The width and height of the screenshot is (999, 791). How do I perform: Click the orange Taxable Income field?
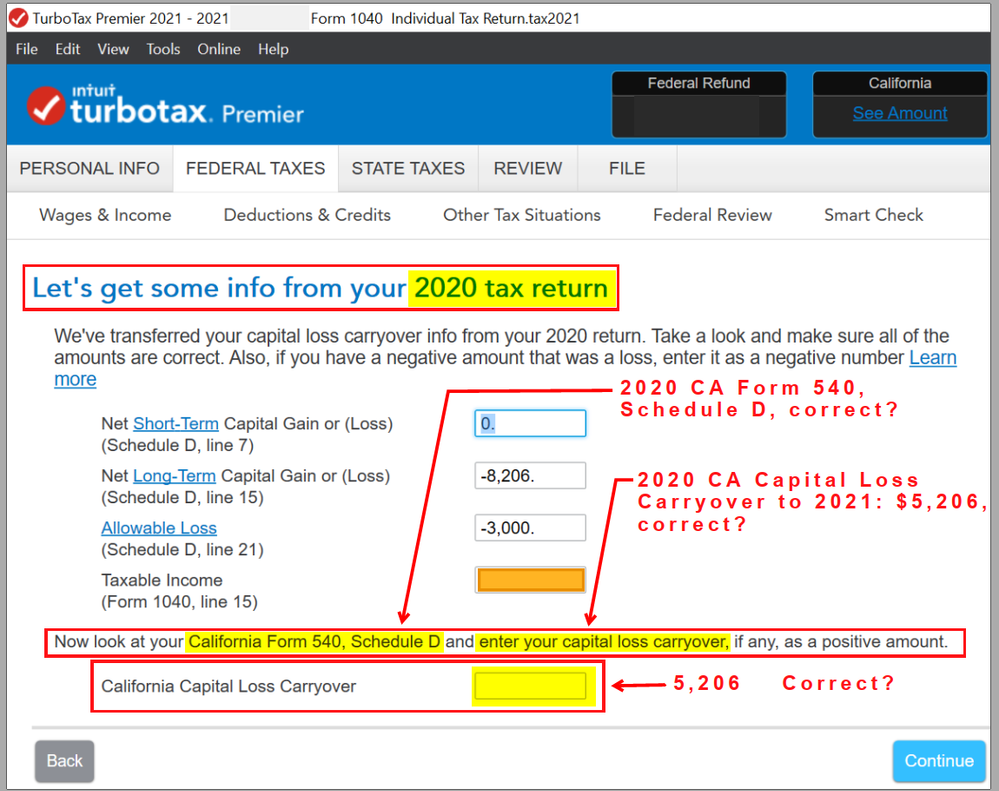click(530, 580)
